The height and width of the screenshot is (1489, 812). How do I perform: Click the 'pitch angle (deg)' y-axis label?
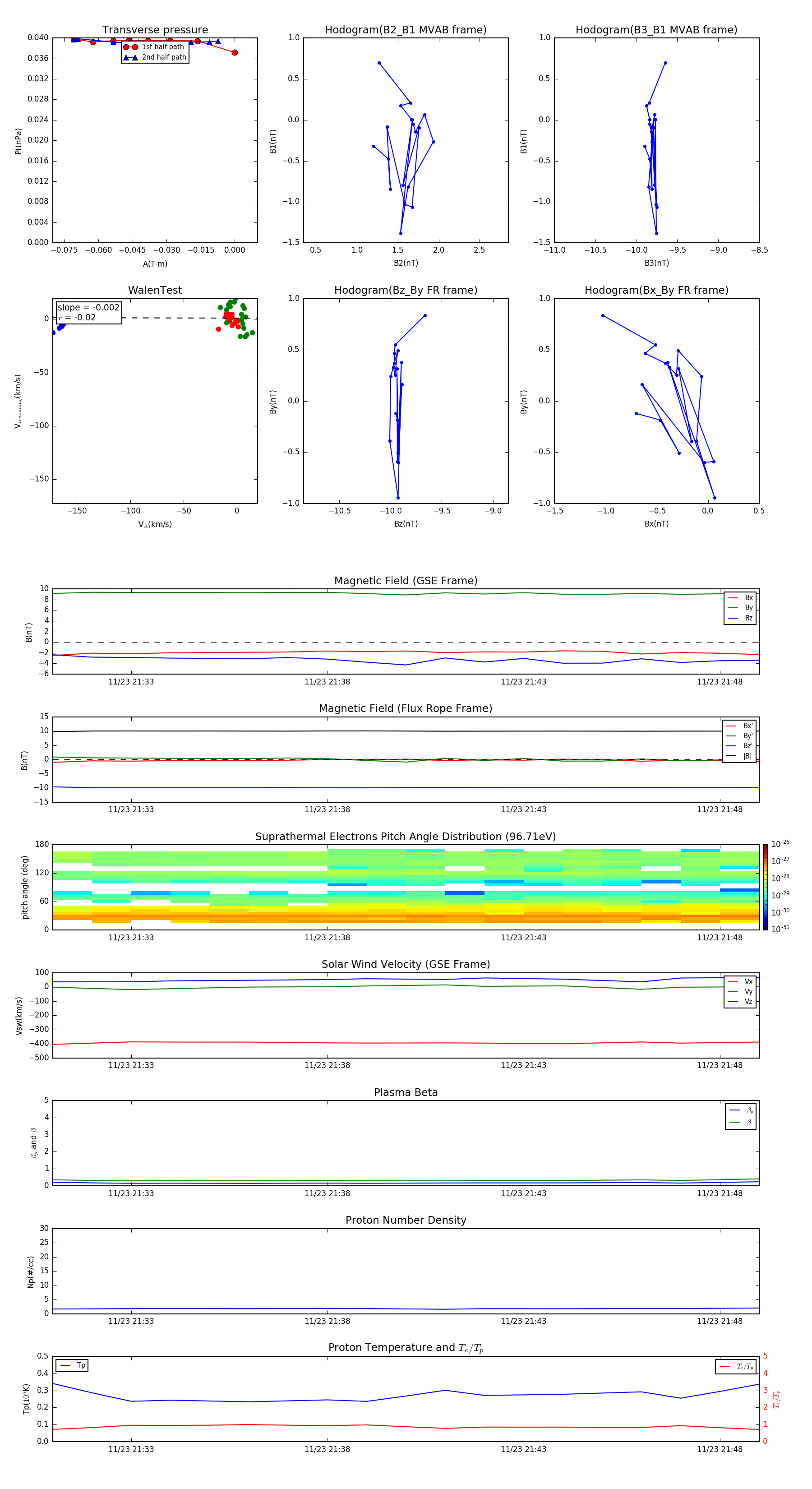coord(25,887)
